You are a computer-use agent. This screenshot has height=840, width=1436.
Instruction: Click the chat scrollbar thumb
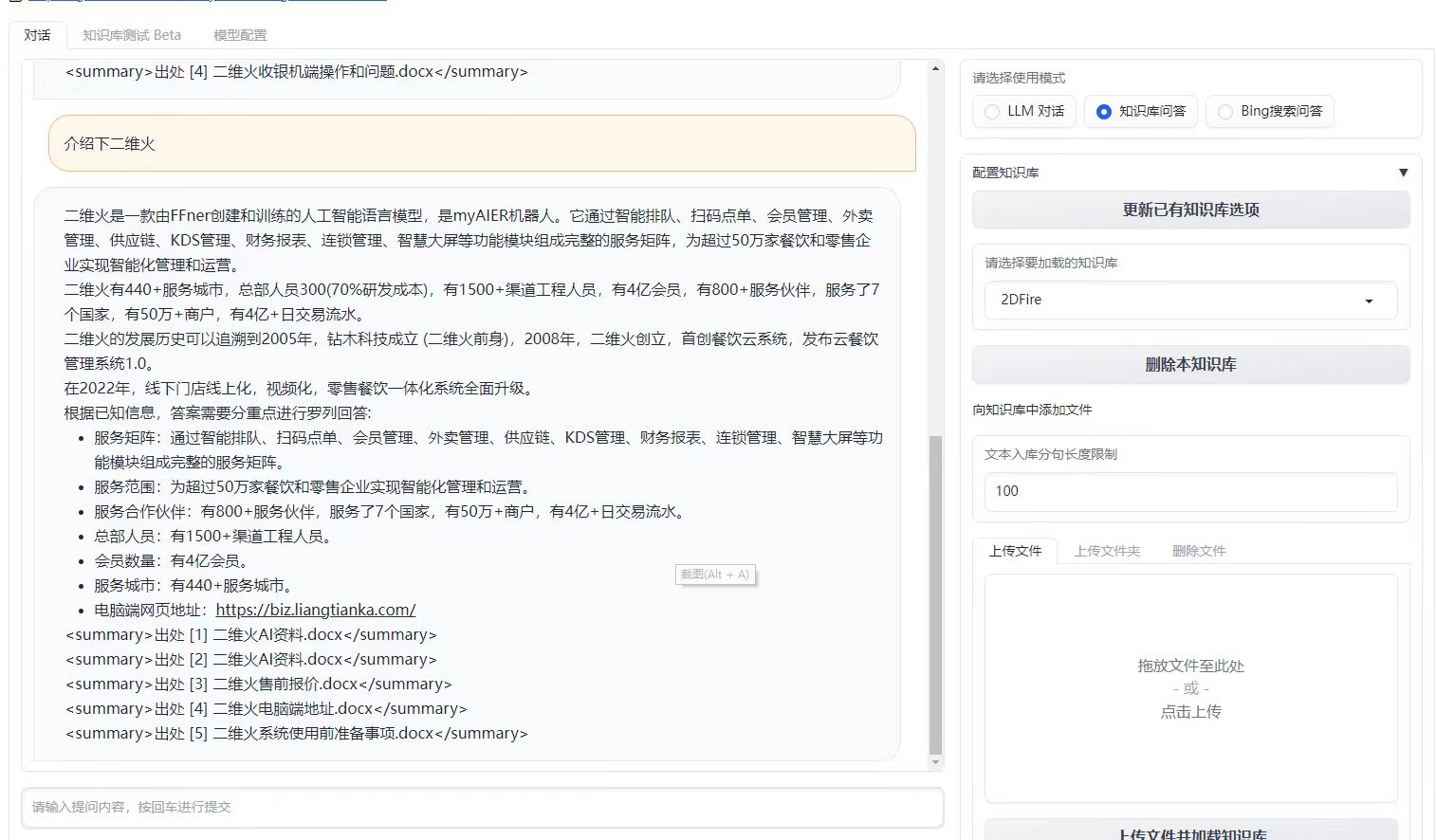tap(935, 594)
